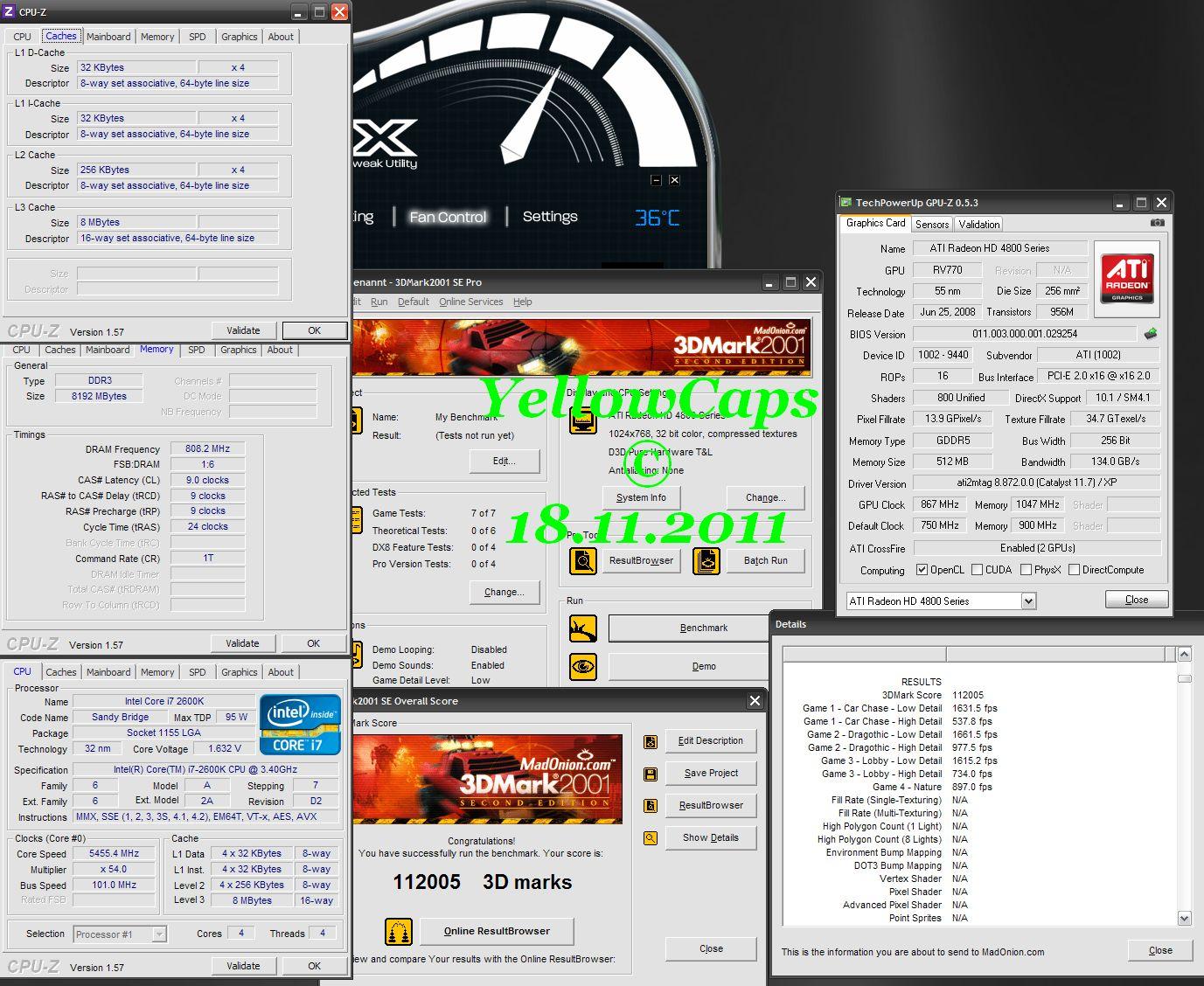Toggle the CUDA checkbox in GPU-Z
The image size is (1204, 986).
coord(977,570)
